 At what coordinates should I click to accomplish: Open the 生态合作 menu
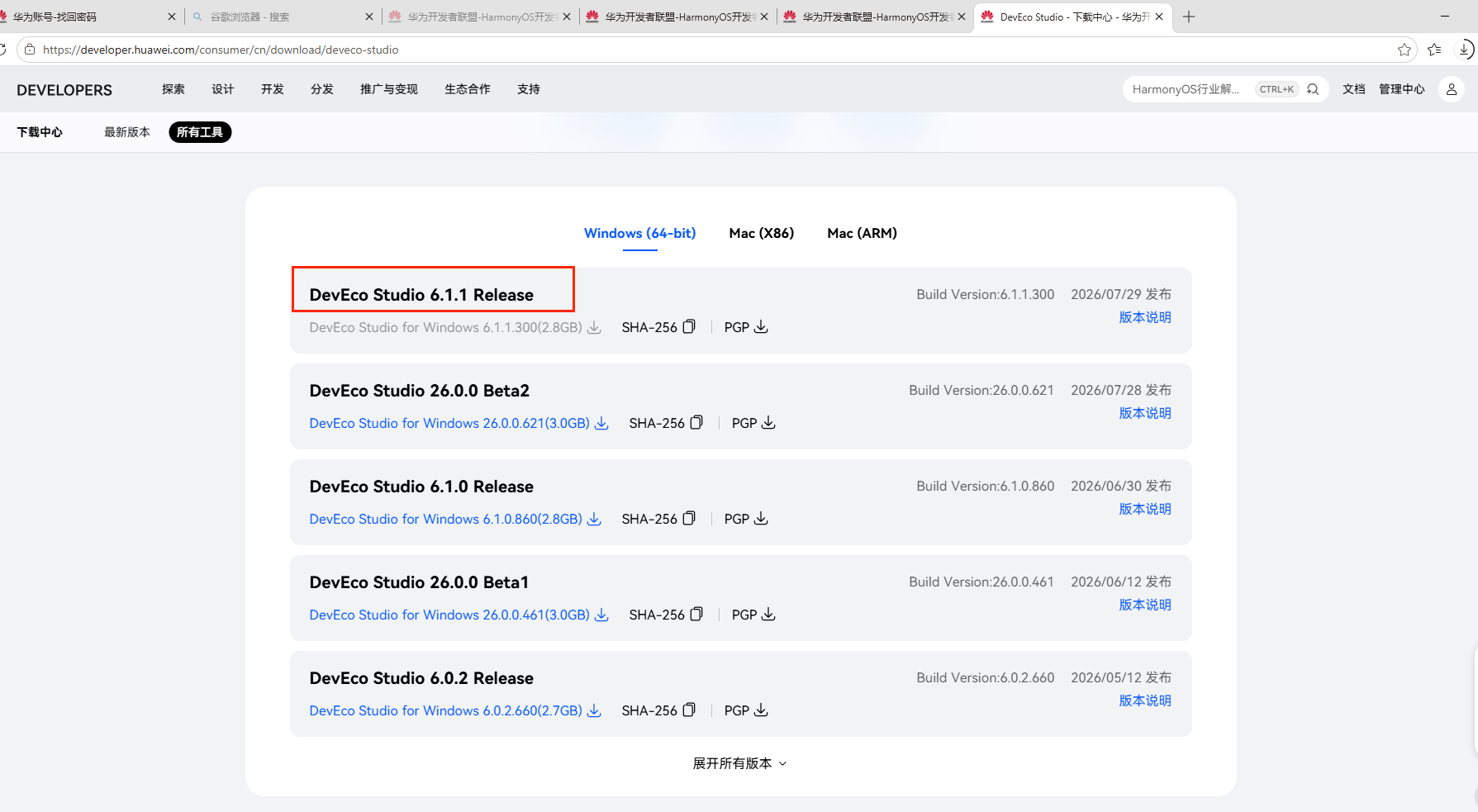[468, 89]
